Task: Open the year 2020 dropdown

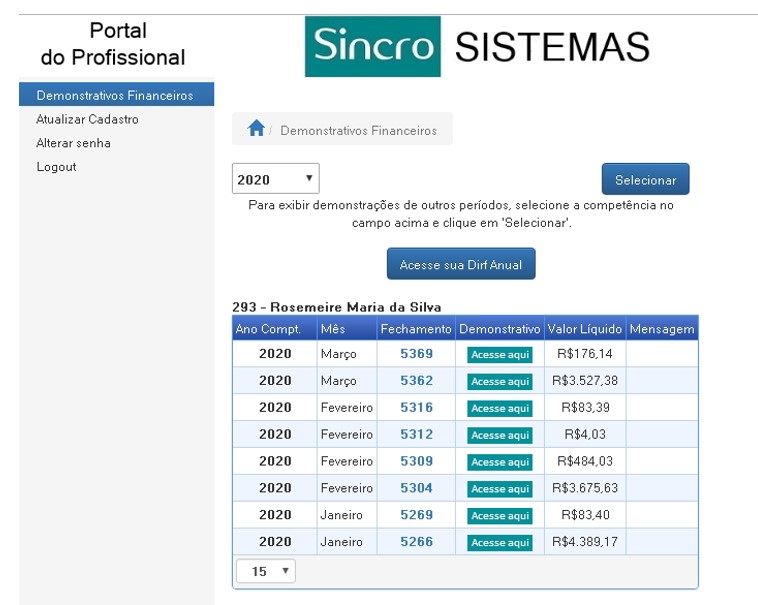Action: 275,179
